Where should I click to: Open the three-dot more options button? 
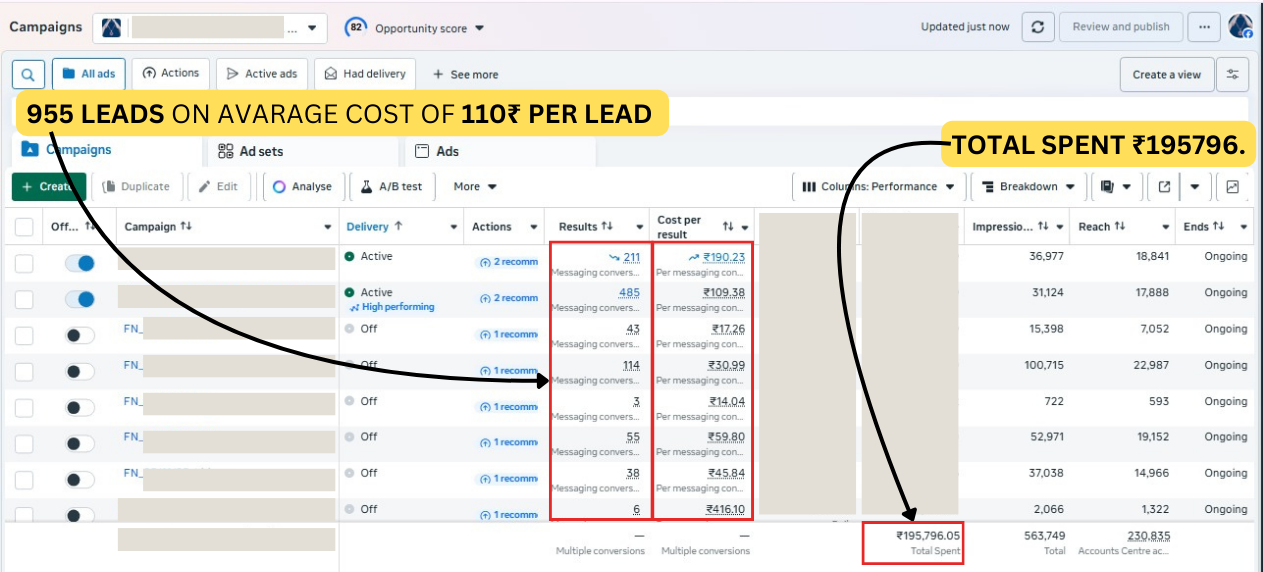(1204, 27)
